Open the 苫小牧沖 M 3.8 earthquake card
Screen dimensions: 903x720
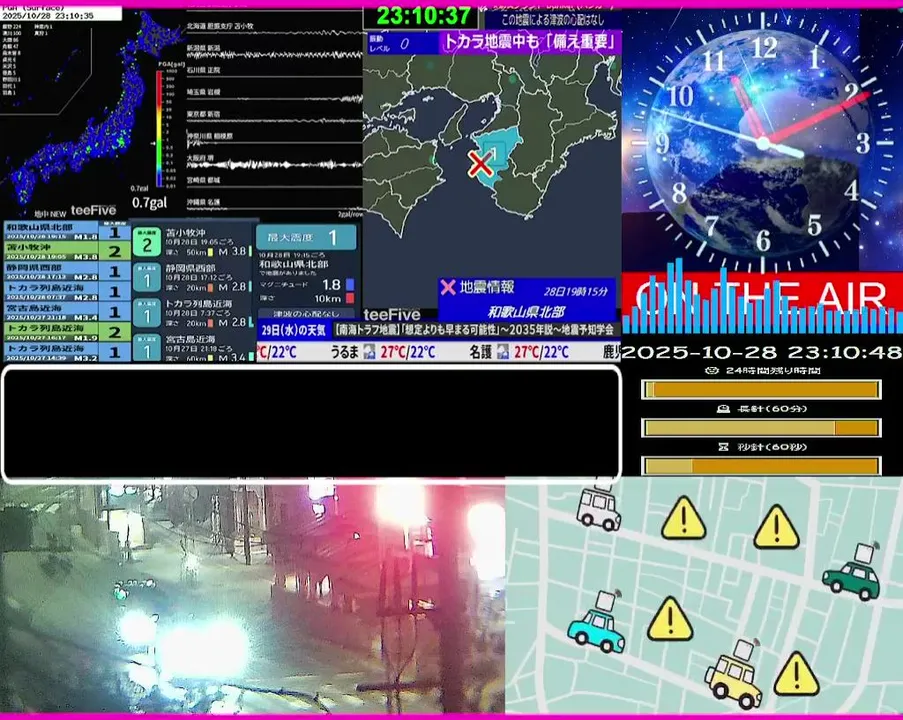click(x=193, y=242)
